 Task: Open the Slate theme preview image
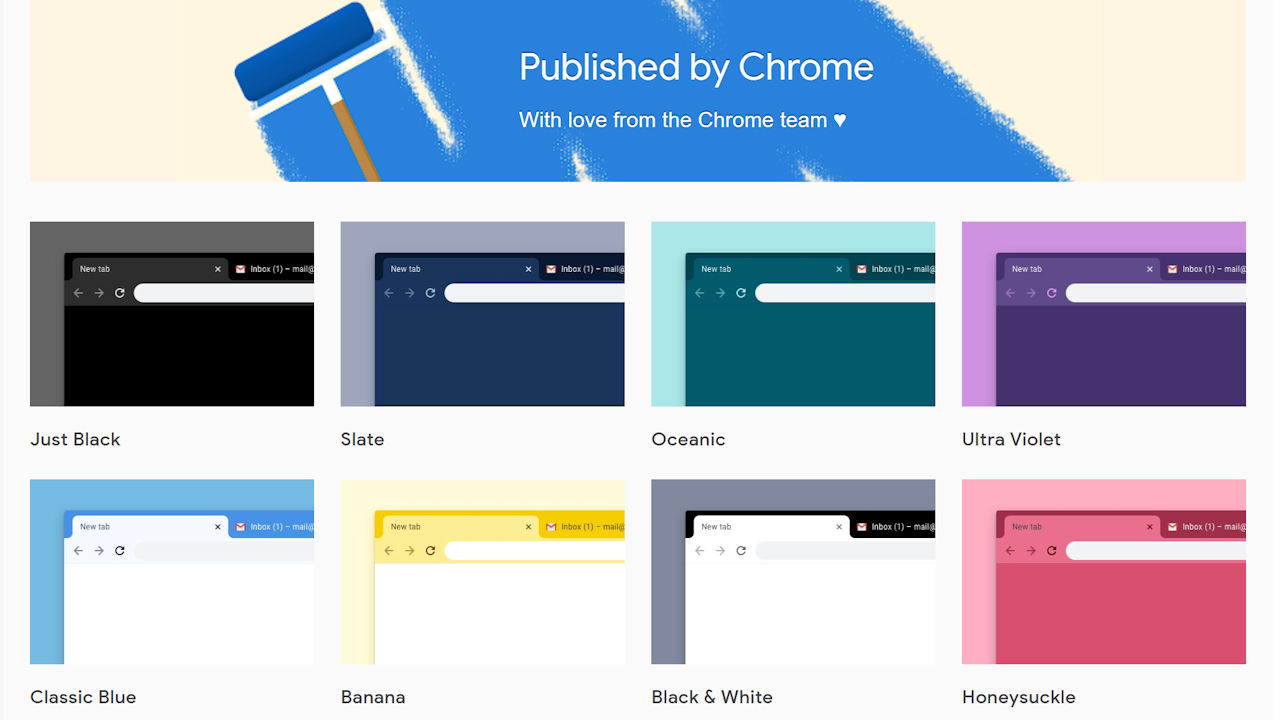click(x=483, y=314)
